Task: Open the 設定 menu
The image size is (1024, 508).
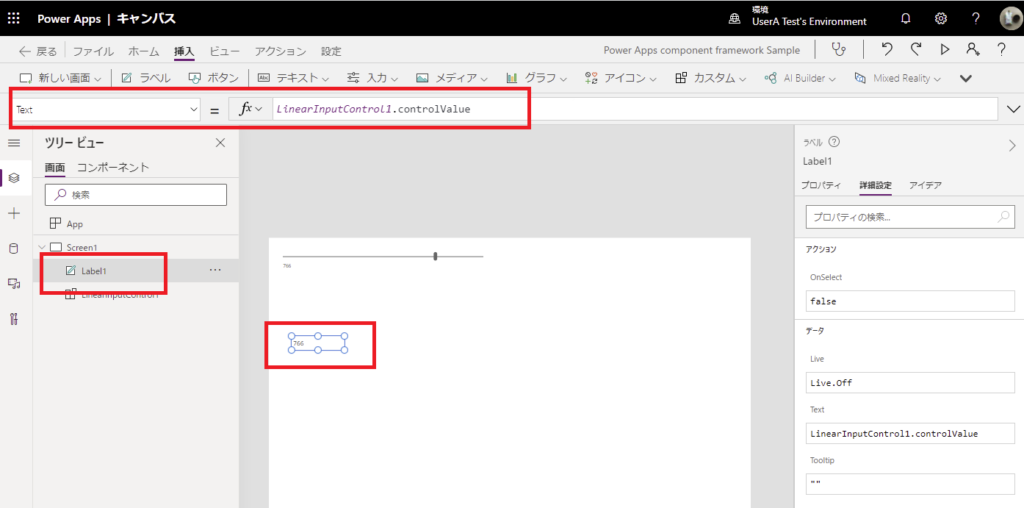Action: click(x=331, y=52)
